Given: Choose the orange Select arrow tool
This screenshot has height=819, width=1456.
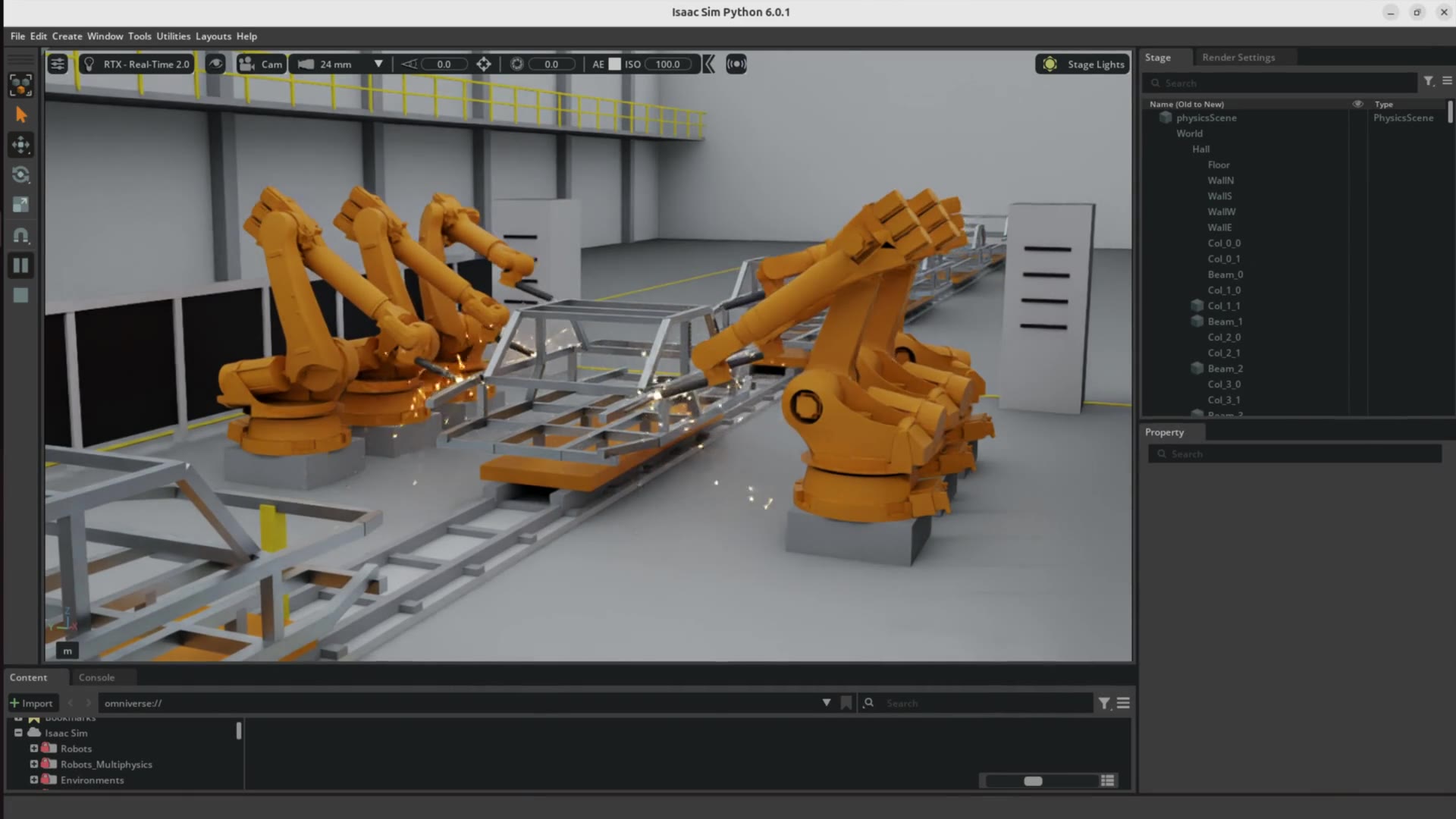Looking at the screenshot, I should (x=20, y=115).
